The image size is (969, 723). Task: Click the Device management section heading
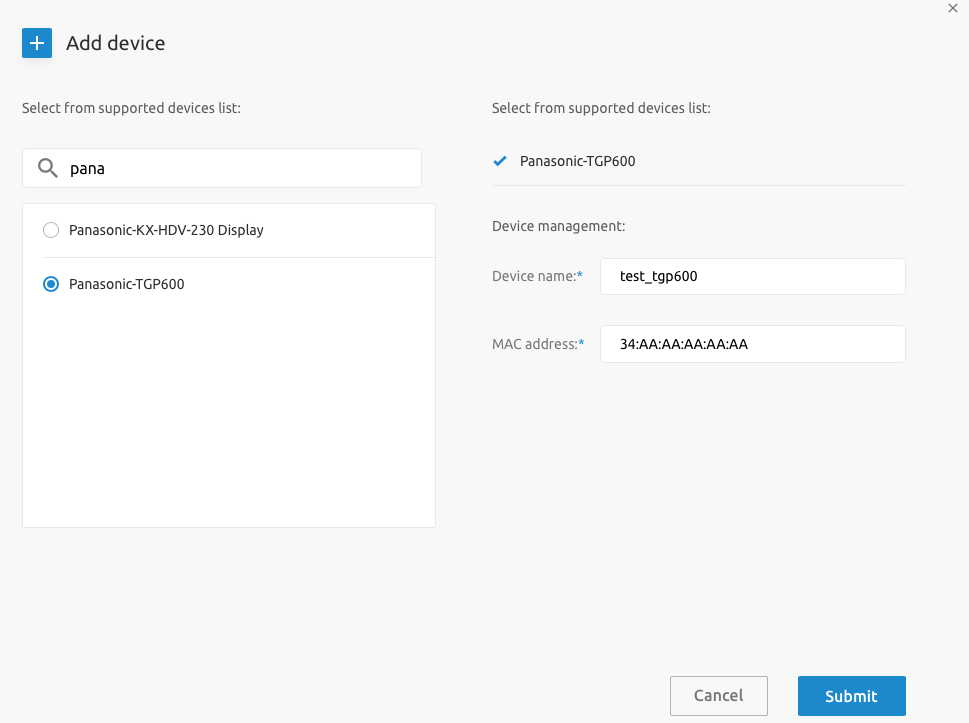[559, 226]
